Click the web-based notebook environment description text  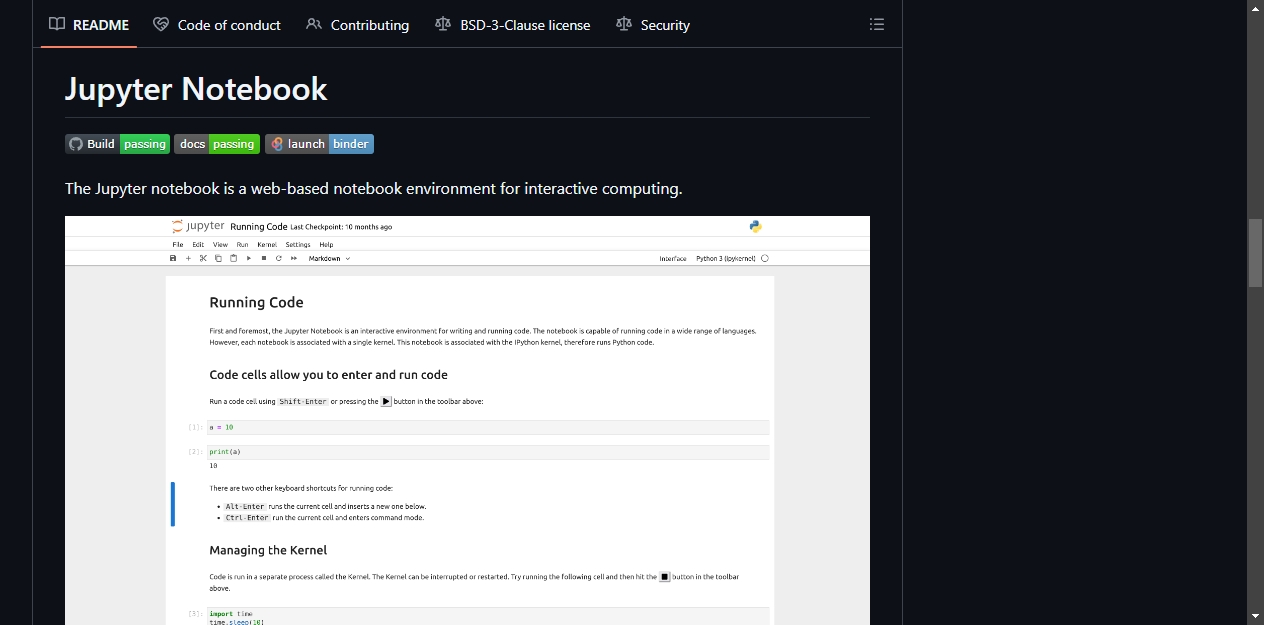(373, 189)
